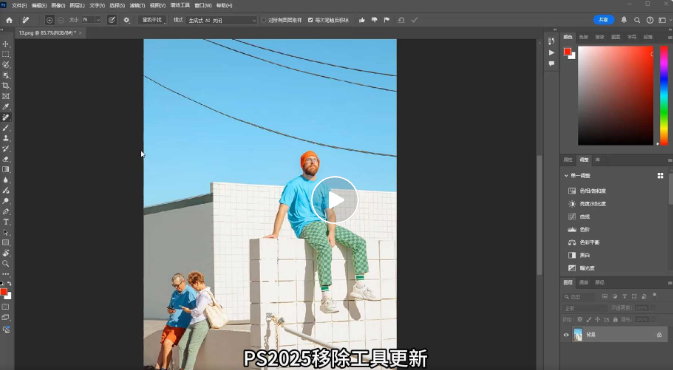Open the Mode dropdown in options bar

pyautogui.click(x=222, y=20)
